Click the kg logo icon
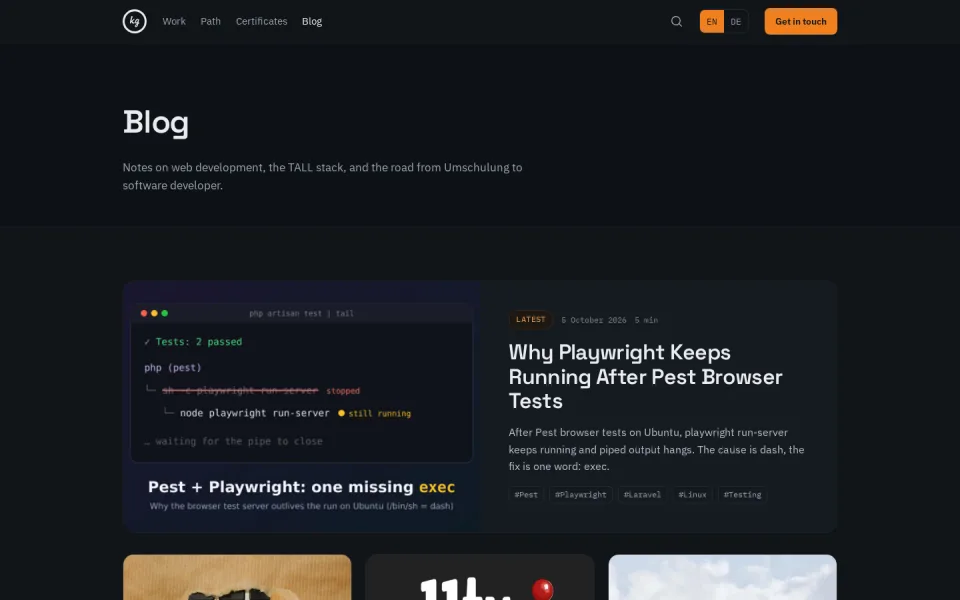Screen dimensions: 960x600 pyautogui.click(x=135, y=21)
